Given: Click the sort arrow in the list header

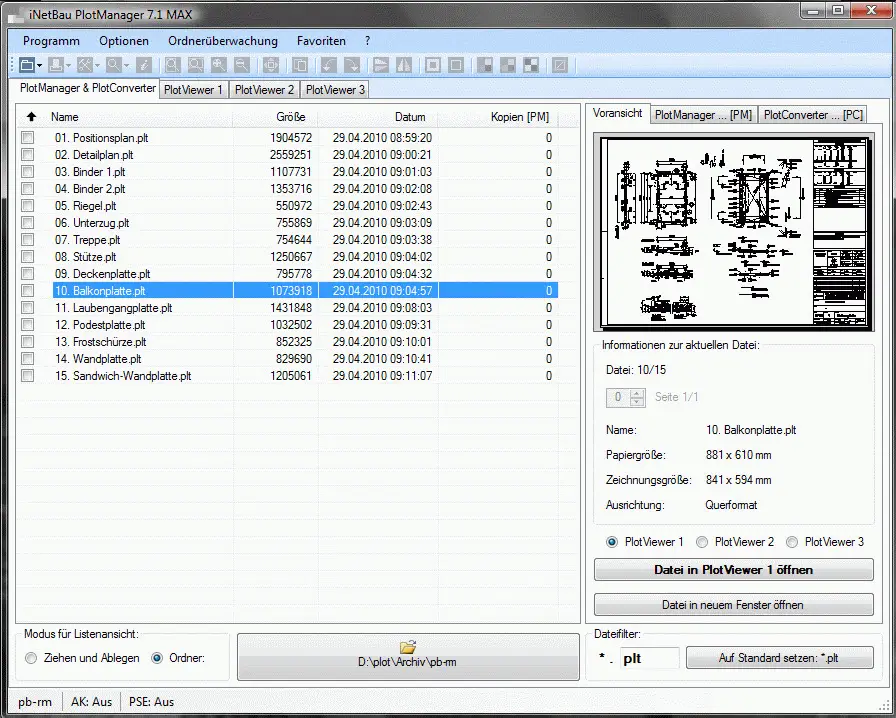Looking at the screenshot, I should click(x=31, y=117).
